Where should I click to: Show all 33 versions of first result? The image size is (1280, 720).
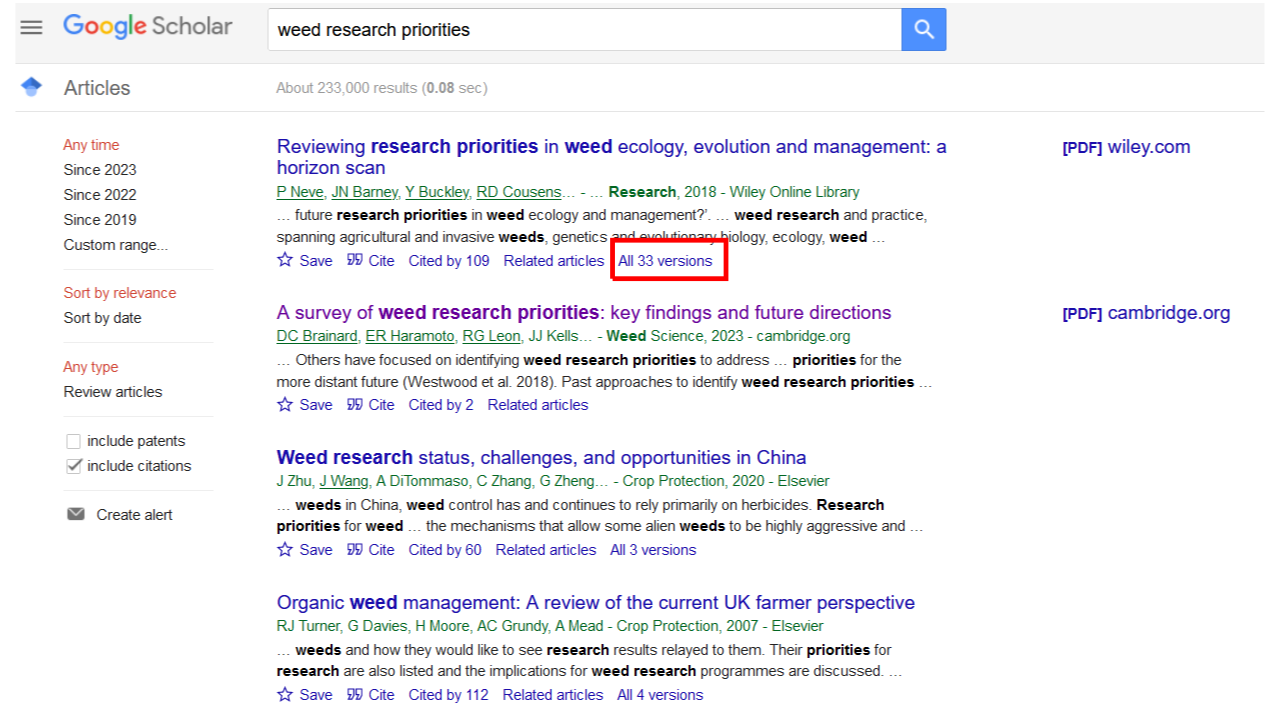(665, 261)
